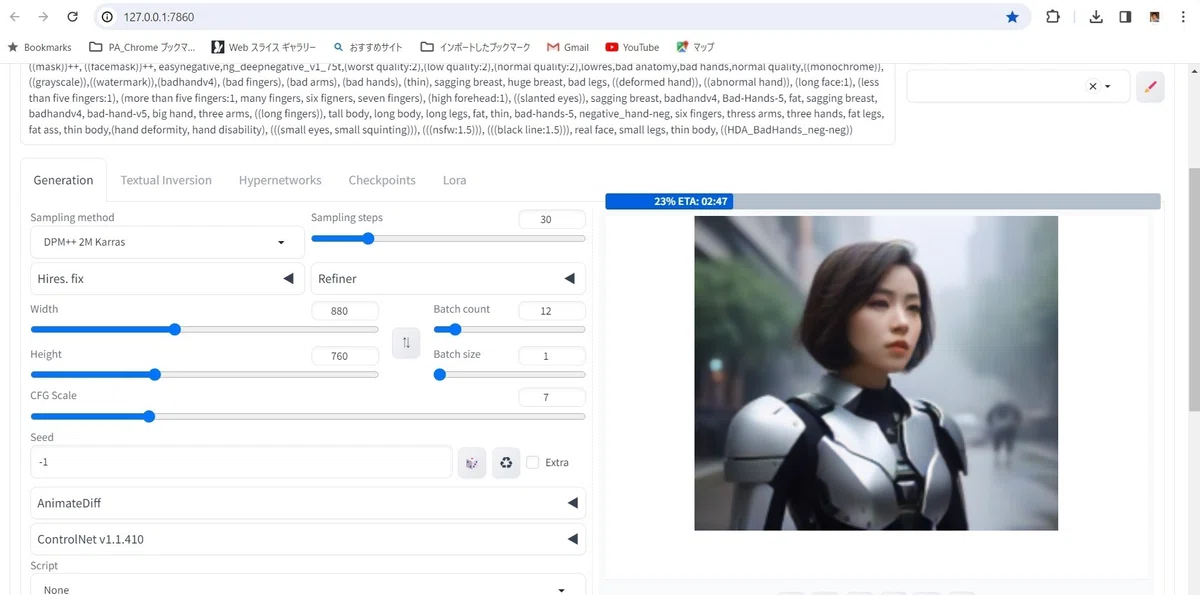Switch to the Textual Inversion tab
Image resolution: width=1200 pixels, height=595 pixels.
(166, 180)
